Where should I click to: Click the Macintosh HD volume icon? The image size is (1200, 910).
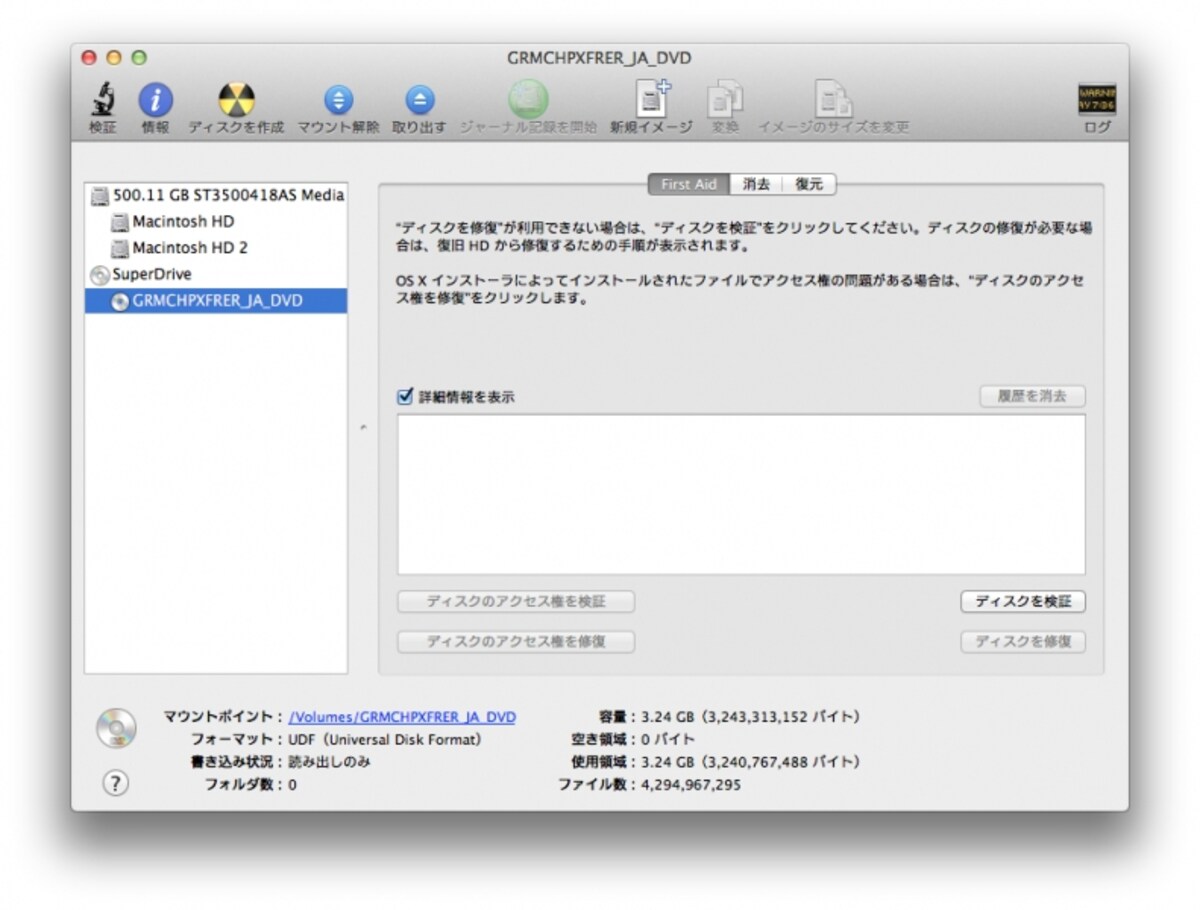coord(120,222)
